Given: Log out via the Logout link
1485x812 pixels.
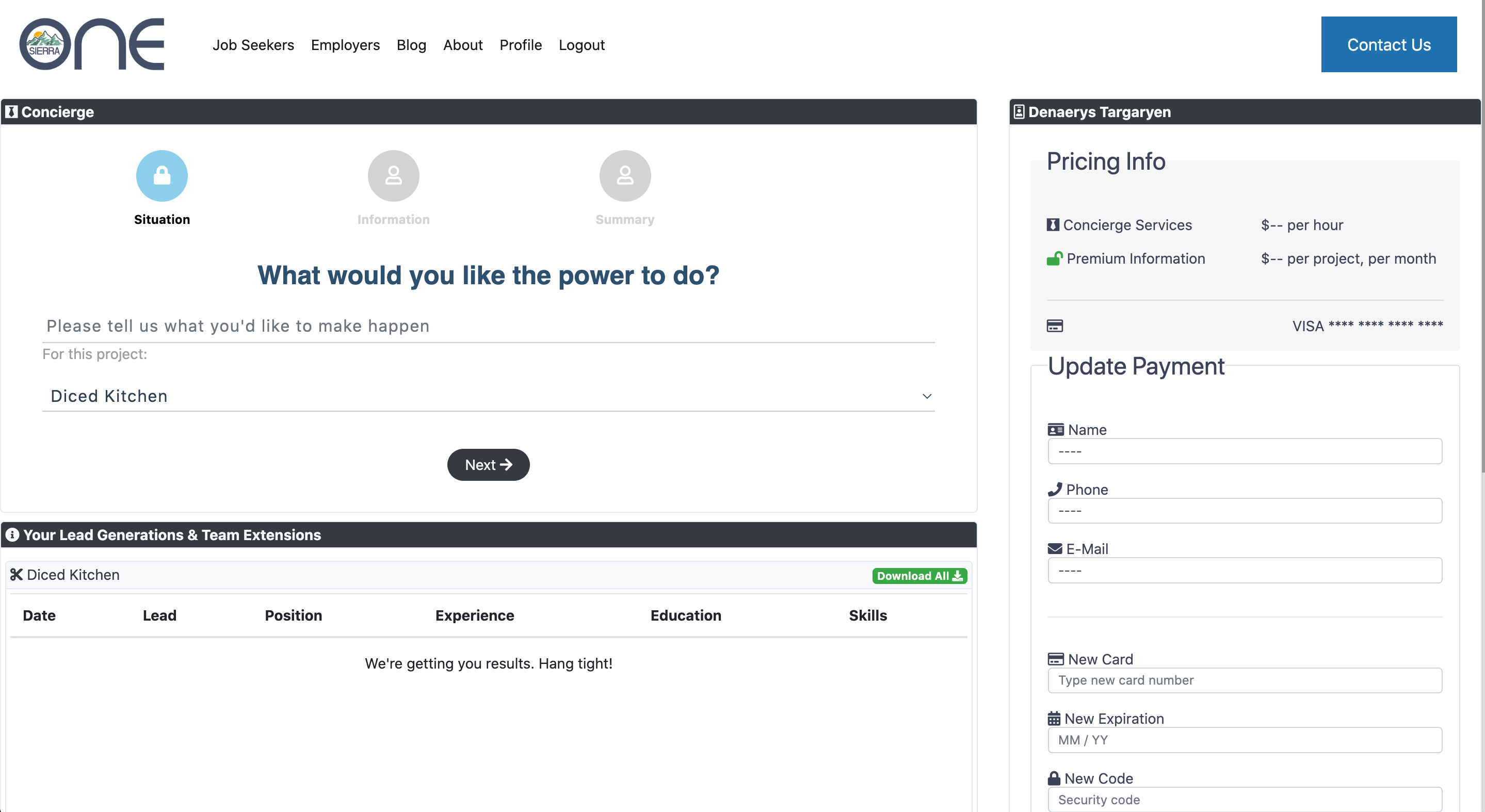Looking at the screenshot, I should click(581, 45).
